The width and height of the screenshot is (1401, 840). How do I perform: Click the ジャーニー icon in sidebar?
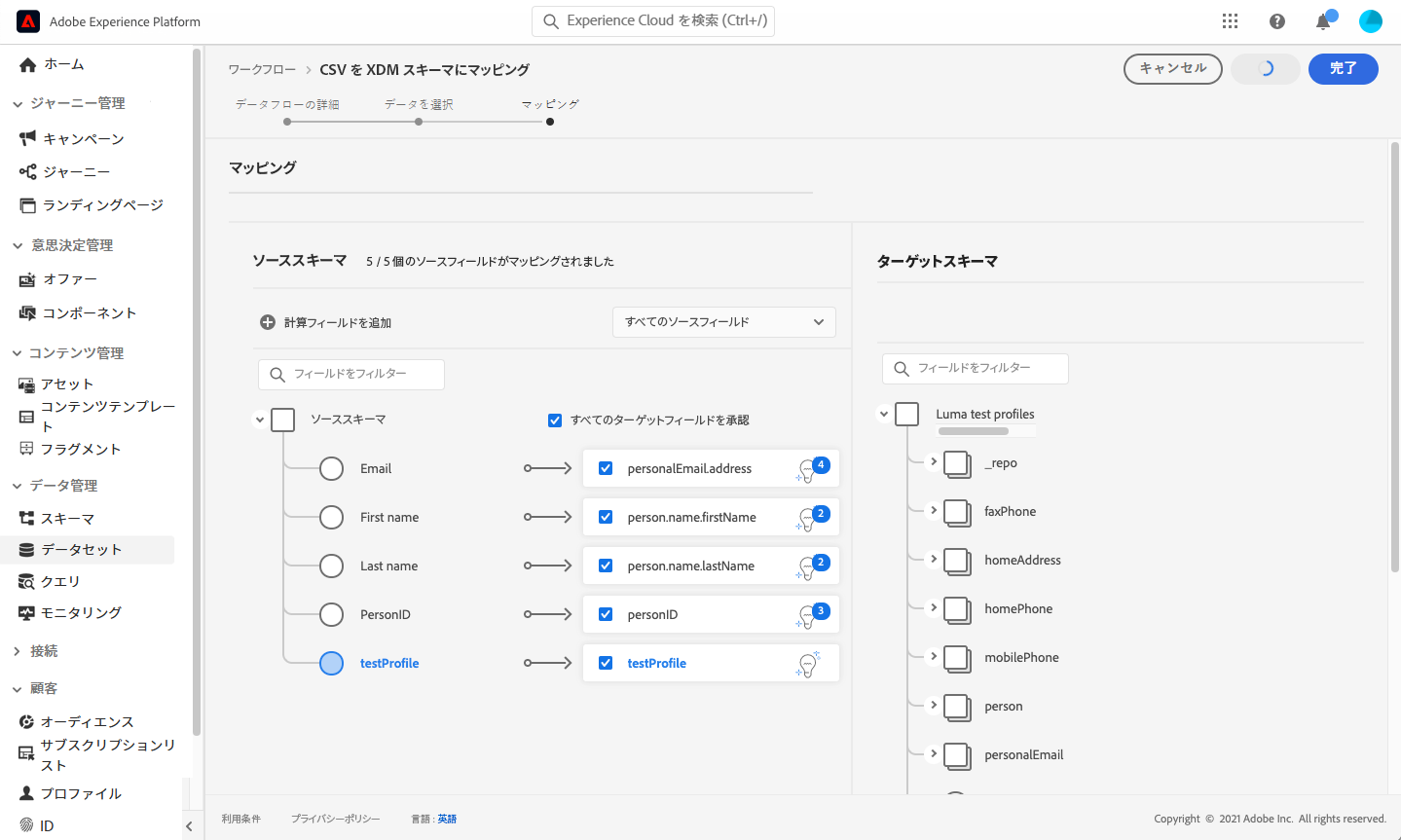(27, 172)
